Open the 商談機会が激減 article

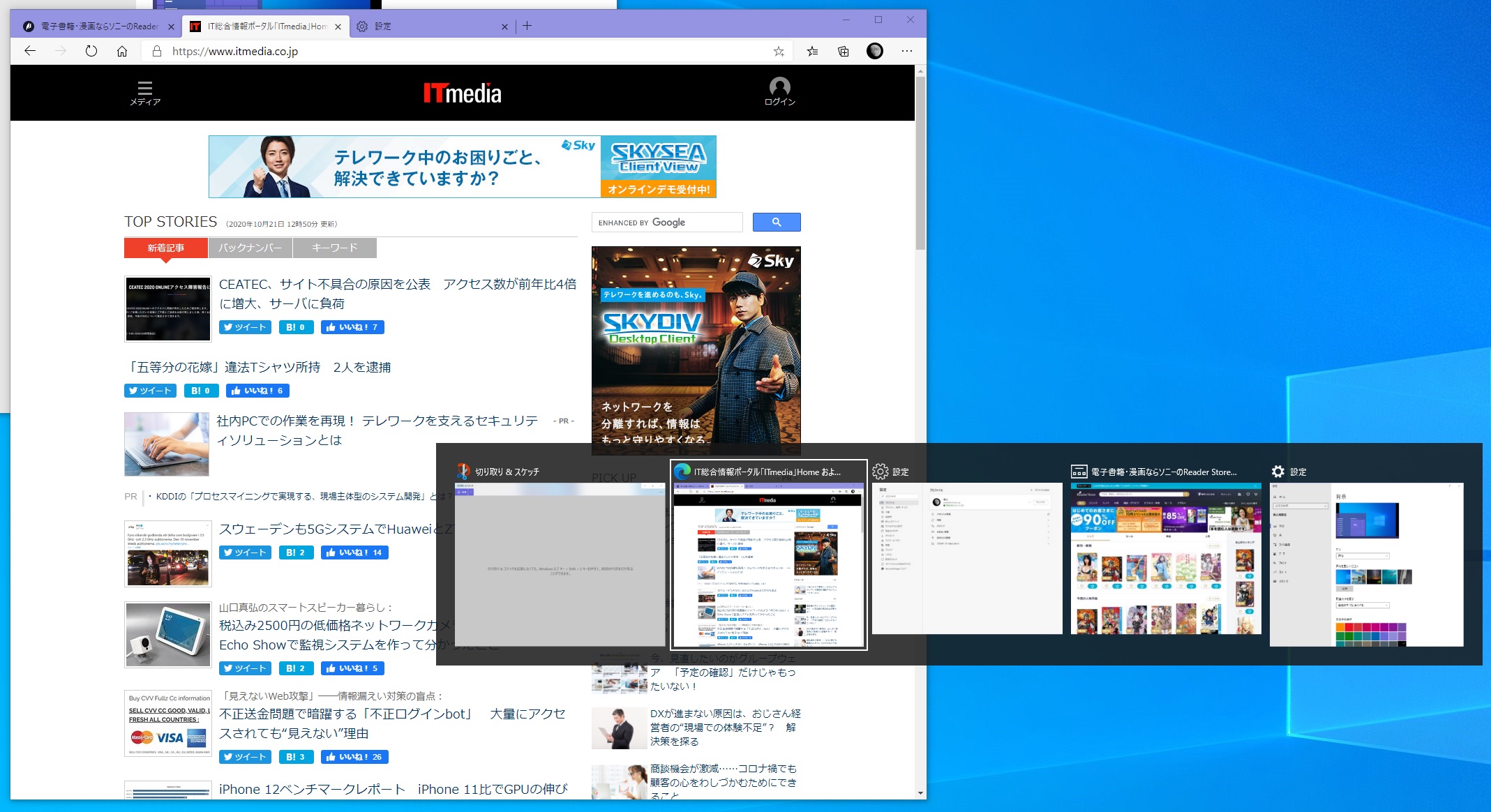tap(724, 782)
